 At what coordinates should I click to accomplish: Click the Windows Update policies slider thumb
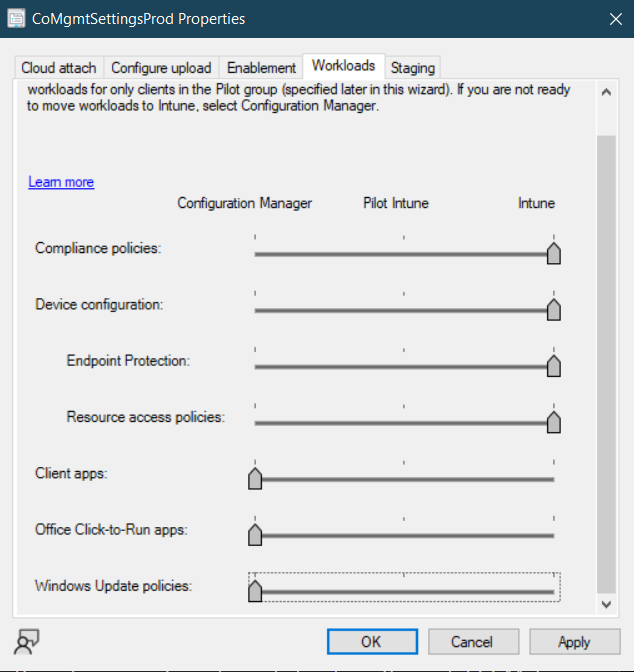tap(255, 591)
